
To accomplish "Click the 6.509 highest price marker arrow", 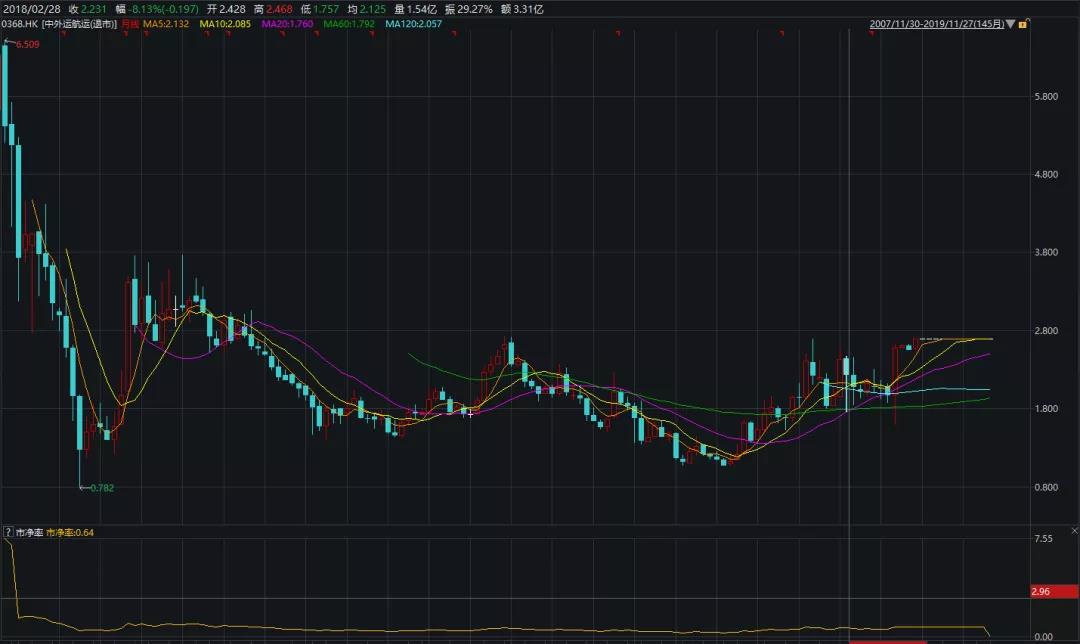I will click(8, 43).
